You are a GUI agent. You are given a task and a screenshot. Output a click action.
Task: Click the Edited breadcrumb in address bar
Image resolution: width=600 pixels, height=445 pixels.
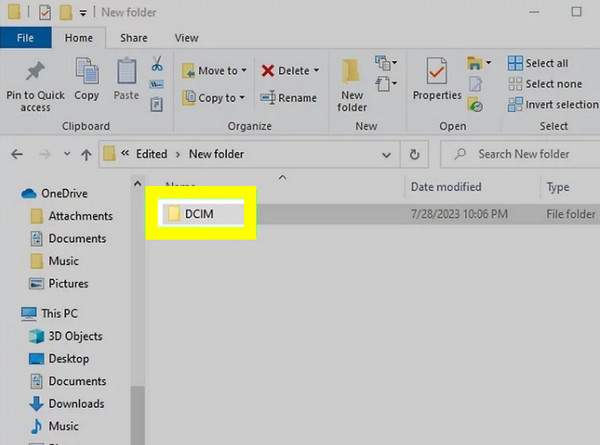pyautogui.click(x=152, y=154)
